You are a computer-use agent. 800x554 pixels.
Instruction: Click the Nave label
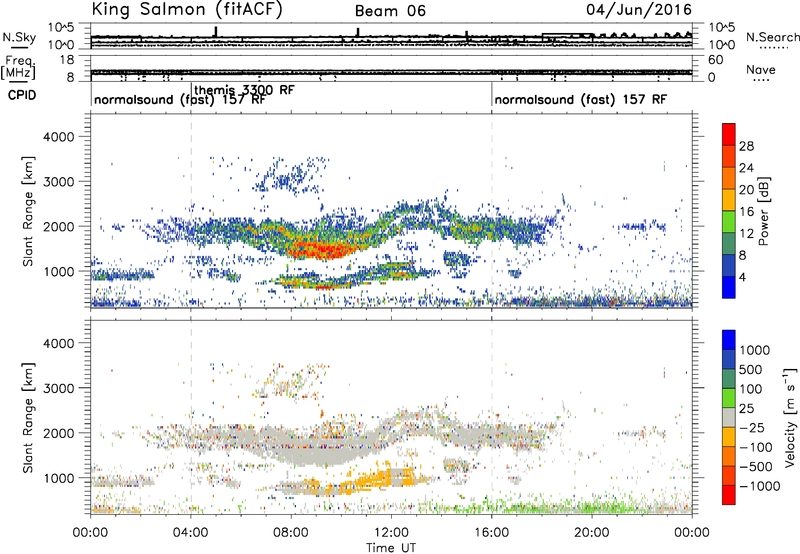761,69
